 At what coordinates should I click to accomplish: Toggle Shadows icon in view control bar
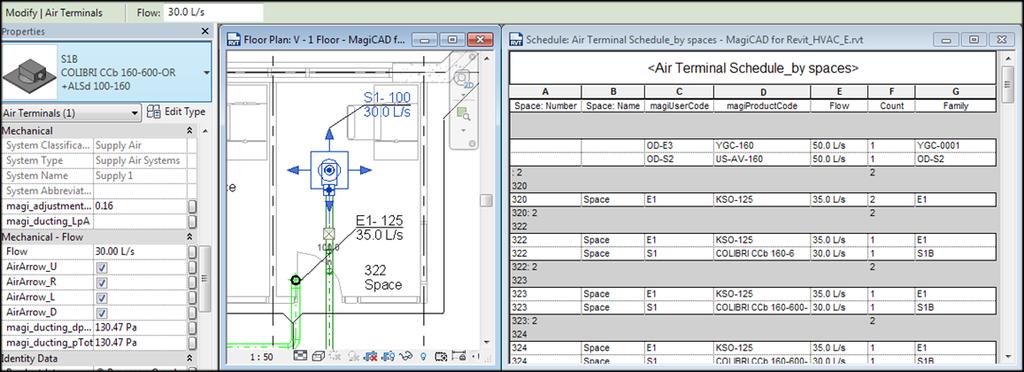(353, 356)
